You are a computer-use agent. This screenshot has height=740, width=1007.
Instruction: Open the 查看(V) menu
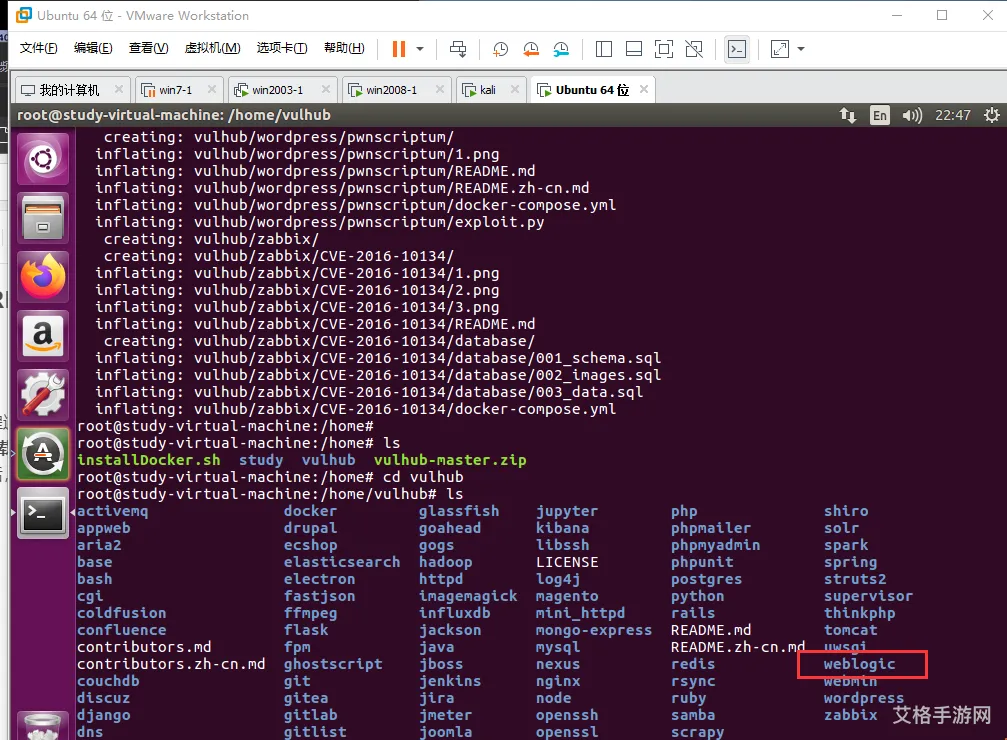[x=148, y=48]
